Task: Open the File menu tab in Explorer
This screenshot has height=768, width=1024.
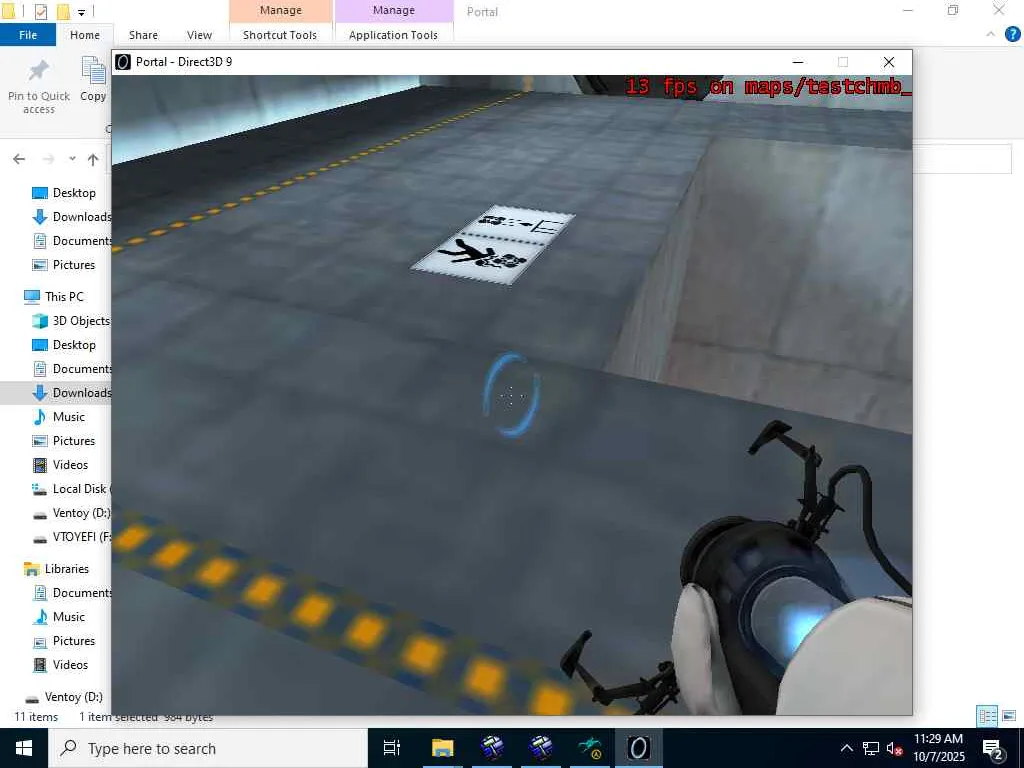Action: click(28, 35)
